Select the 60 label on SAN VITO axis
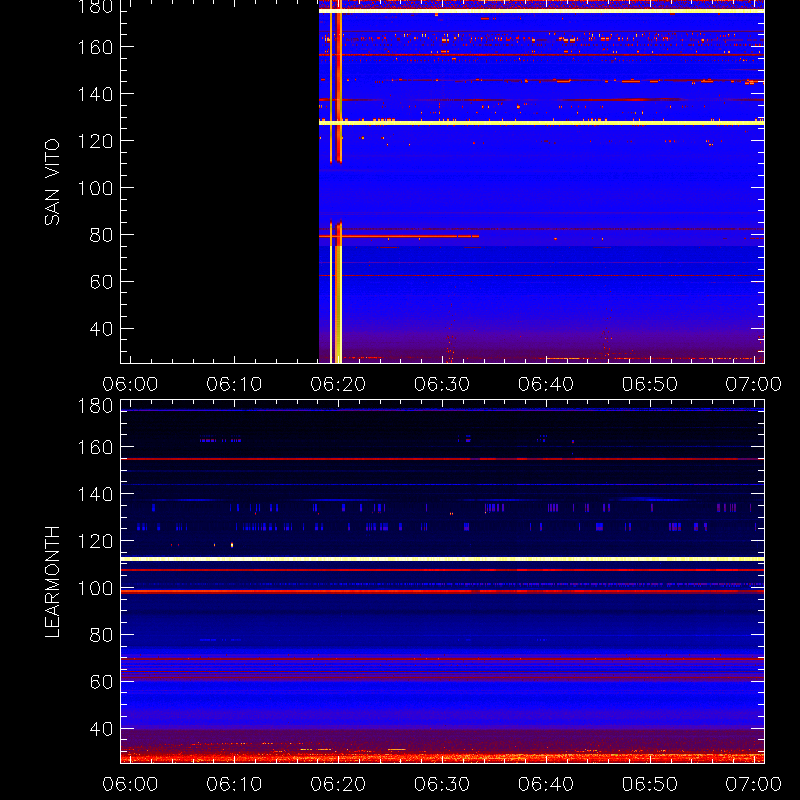 pyautogui.click(x=101, y=282)
